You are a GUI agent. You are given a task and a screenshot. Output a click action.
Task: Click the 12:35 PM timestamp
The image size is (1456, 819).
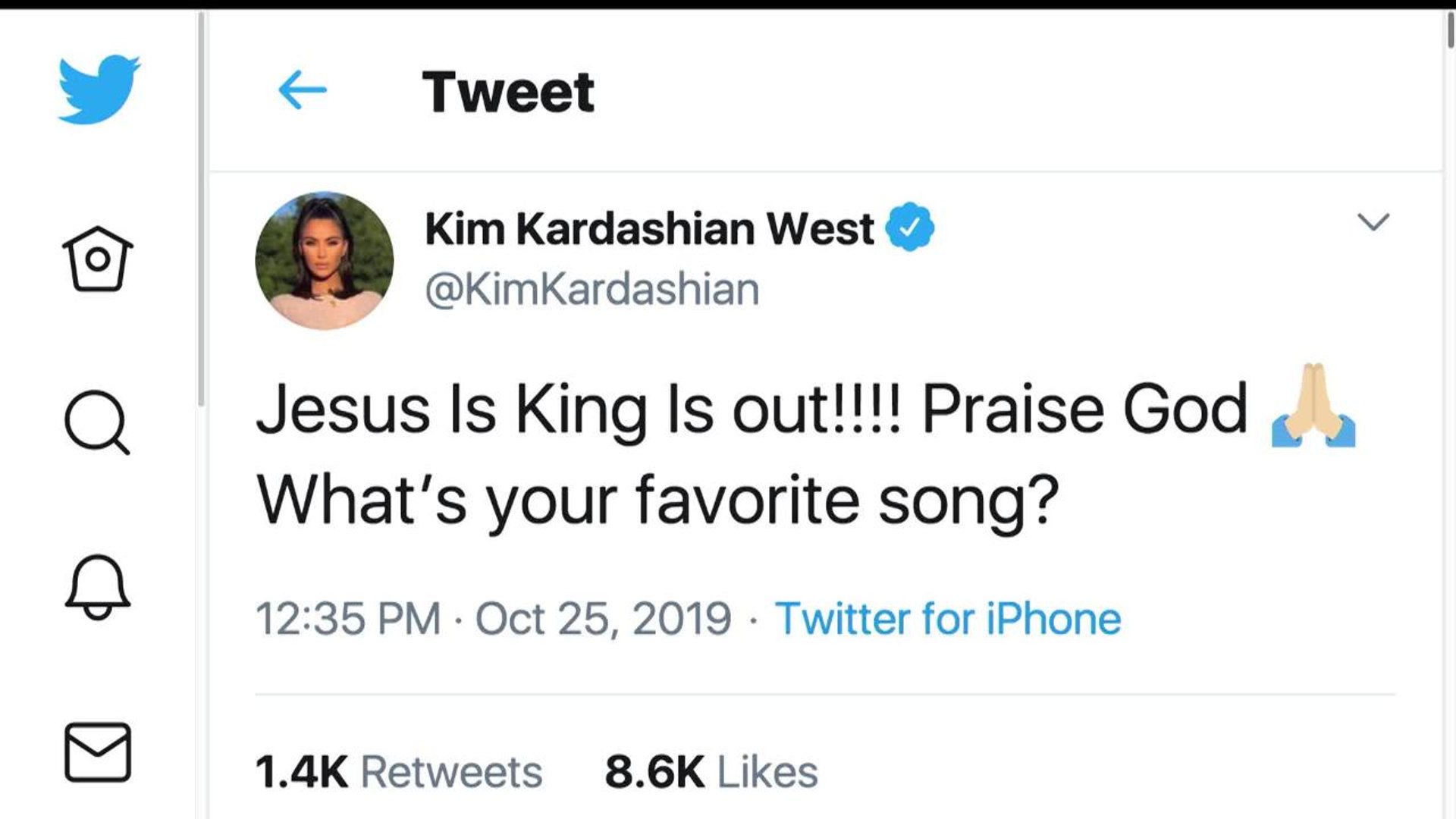tap(348, 619)
